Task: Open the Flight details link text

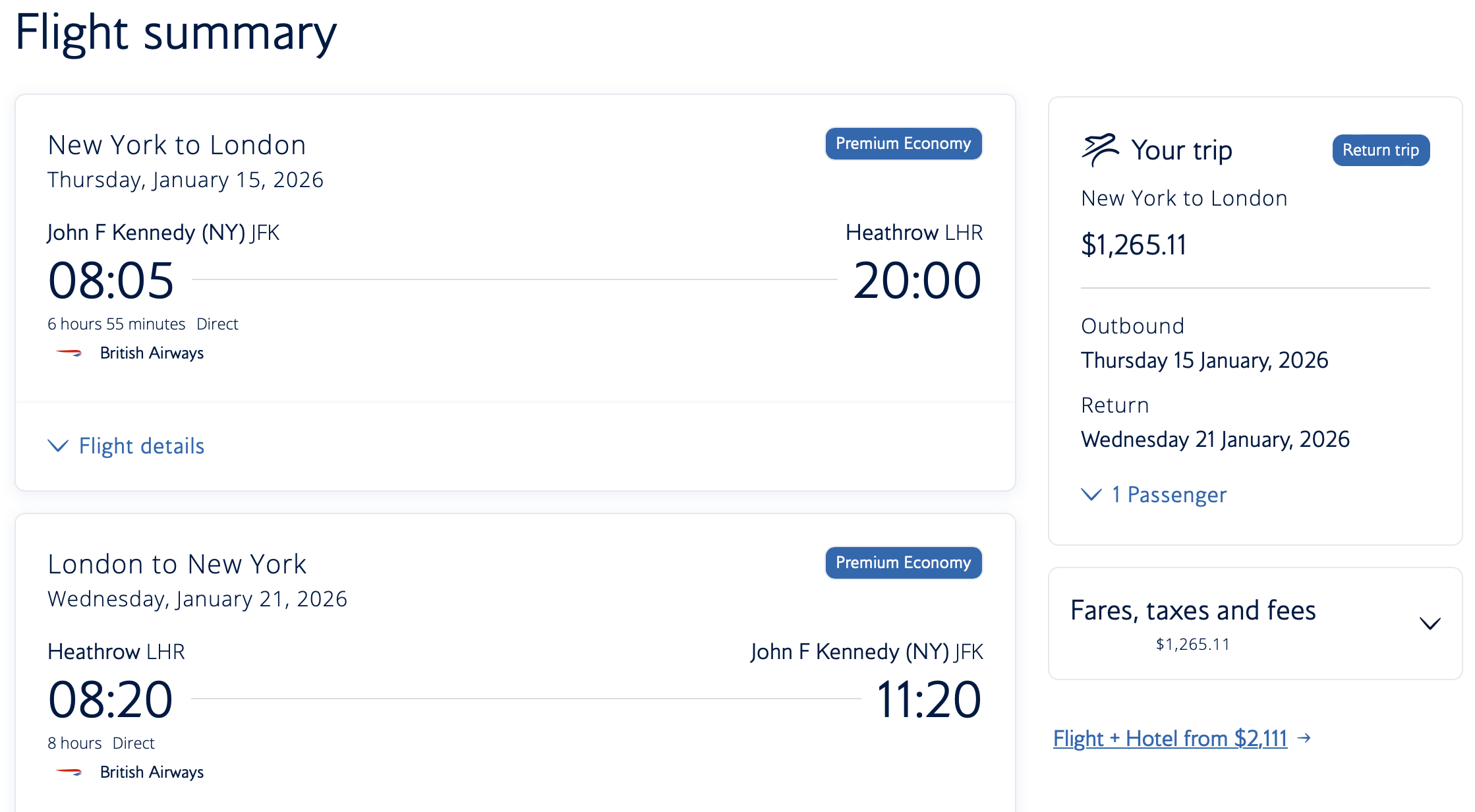Action: tap(142, 446)
